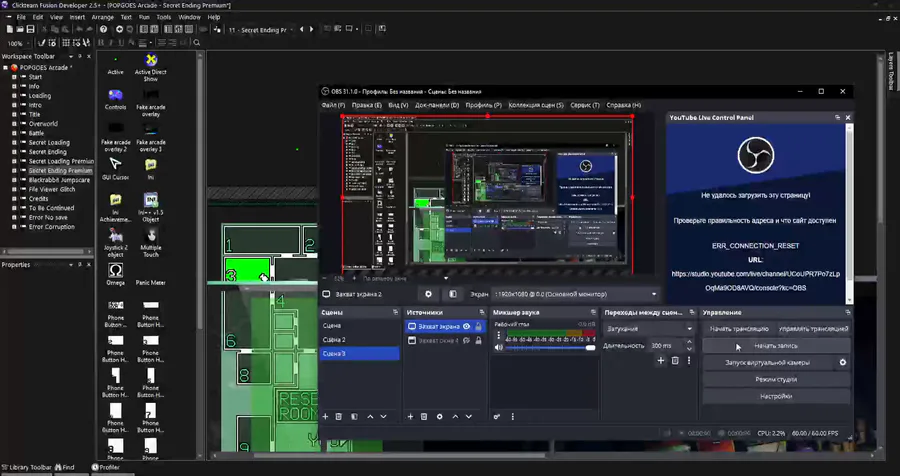Add a scene with plus in Сцены
This screenshot has height=476, width=900.
(x=325, y=416)
